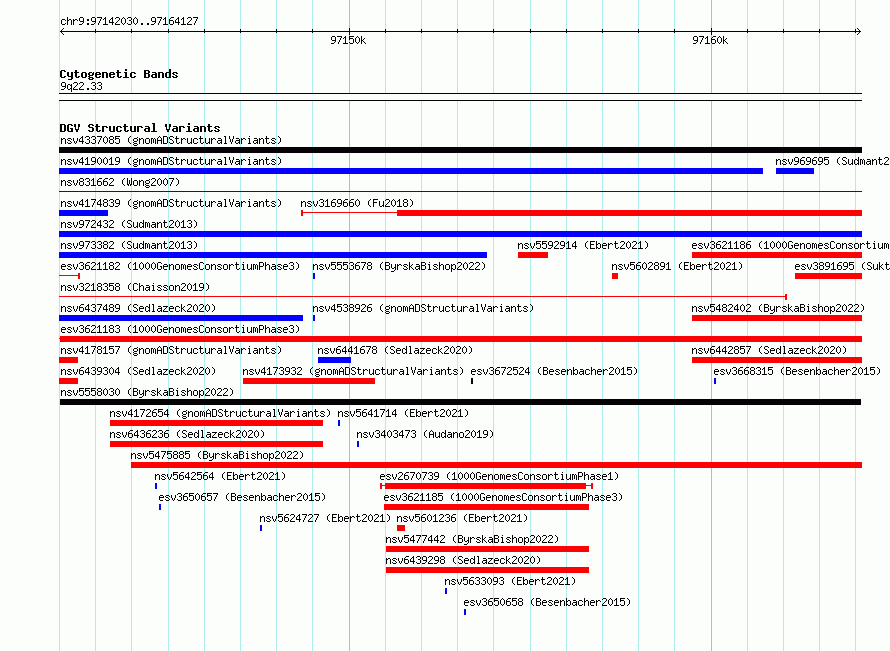890x651 pixels.
Task: Select the nsv5592914 (Ebert2021) label
Action: pos(583,245)
